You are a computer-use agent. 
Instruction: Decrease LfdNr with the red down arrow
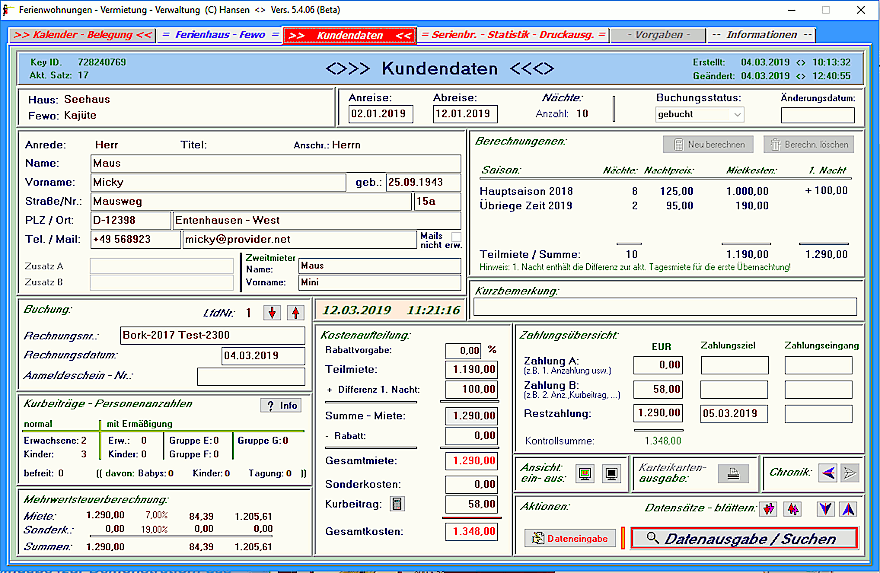(x=272, y=313)
